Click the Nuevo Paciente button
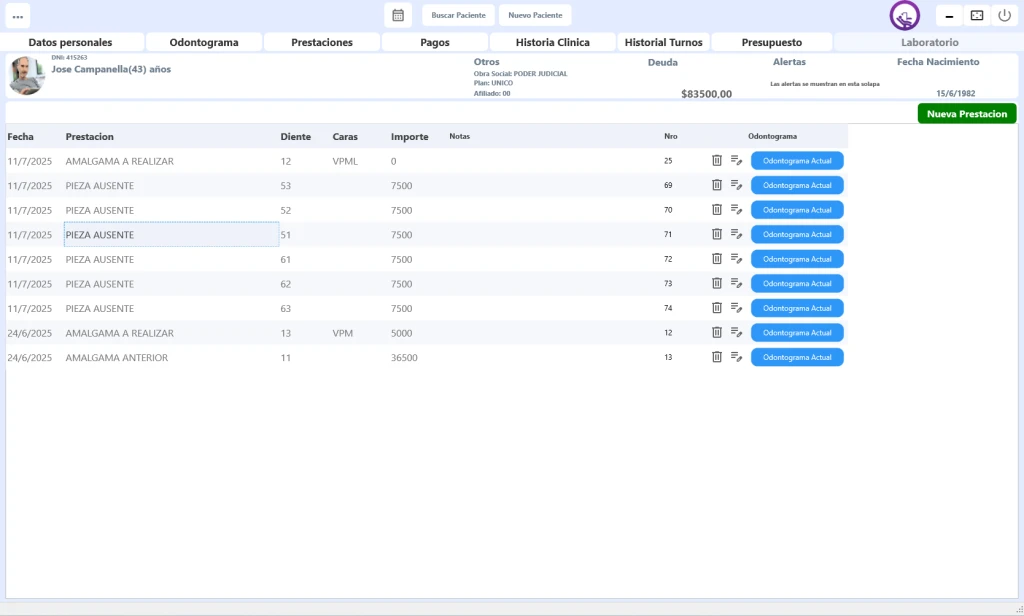Image resolution: width=1024 pixels, height=616 pixels. pos(535,15)
